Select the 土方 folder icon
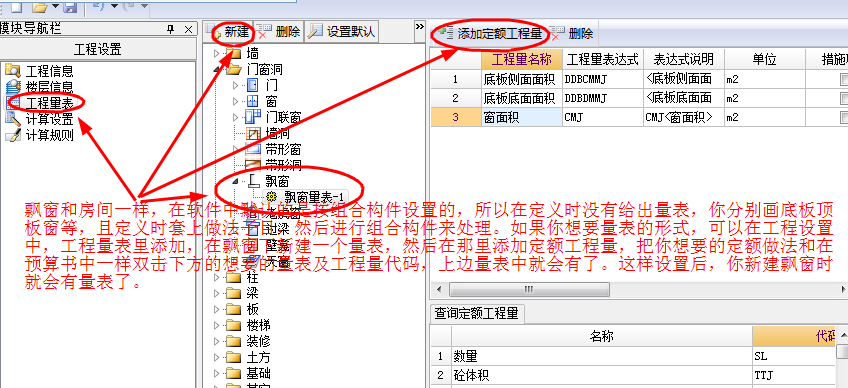This screenshot has height=388, width=848. click(233, 358)
